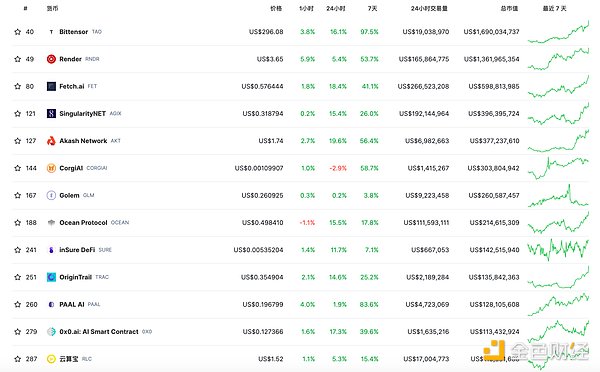
Task: Click the OriginTrail logo icon
Action: coord(51,277)
